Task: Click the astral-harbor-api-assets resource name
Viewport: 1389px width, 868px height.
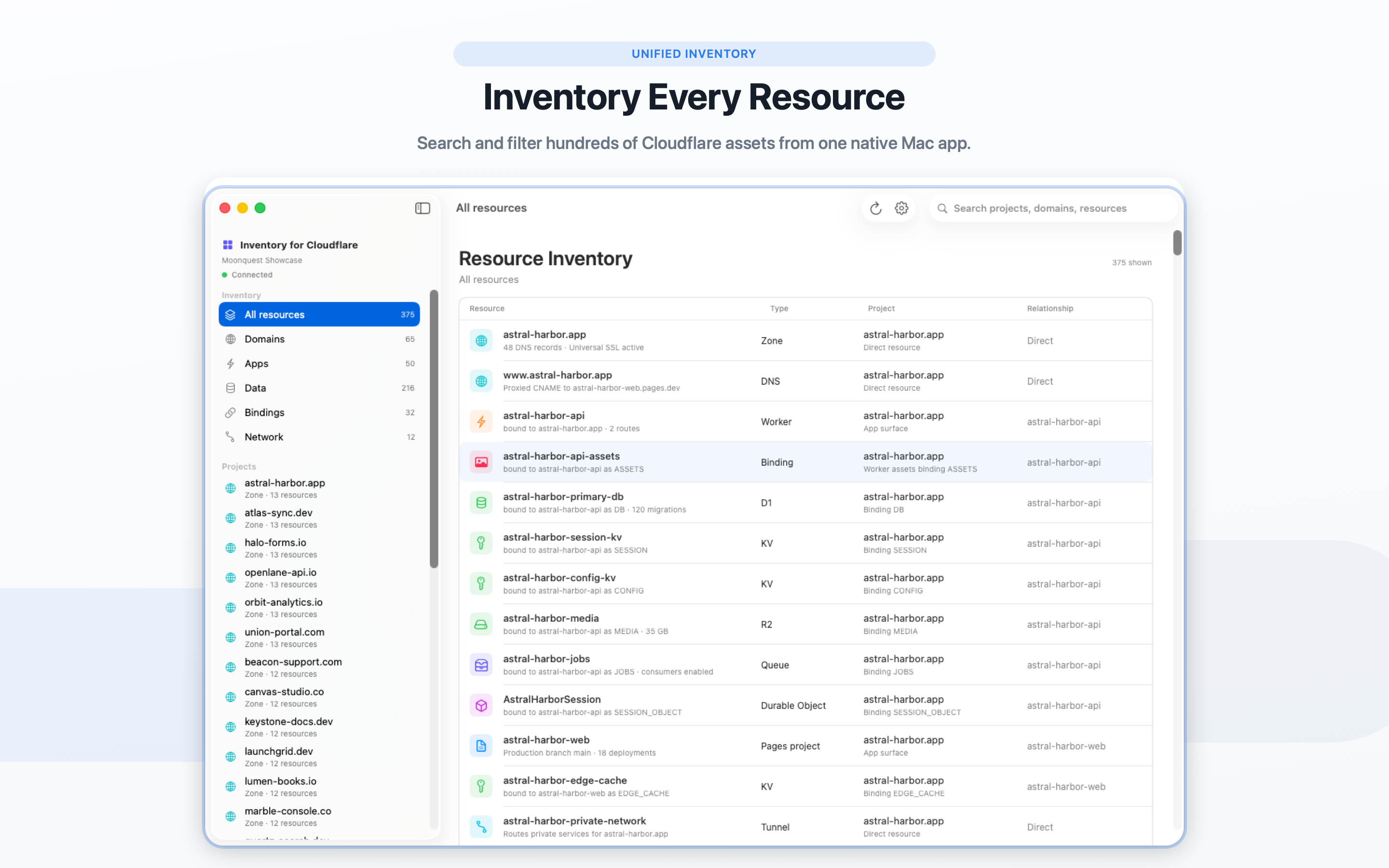Action: (x=561, y=456)
